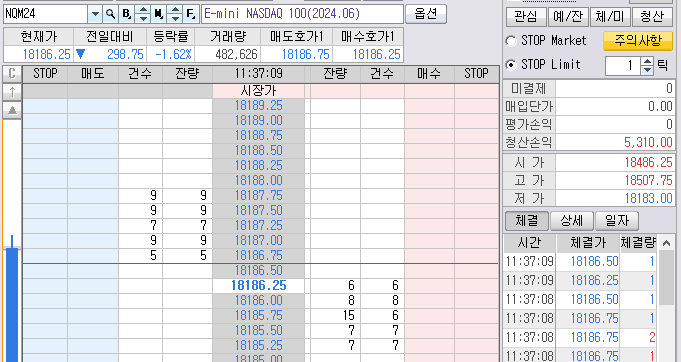Click the 체결가 column header
The height and width of the screenshot is (362, 681).
click(588, 243)
